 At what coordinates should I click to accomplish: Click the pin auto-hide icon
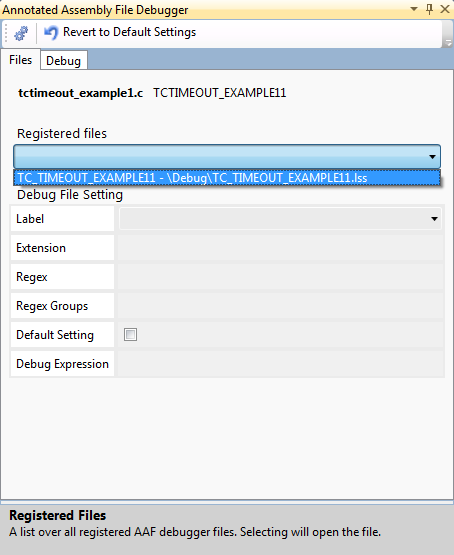coord(429,9)
